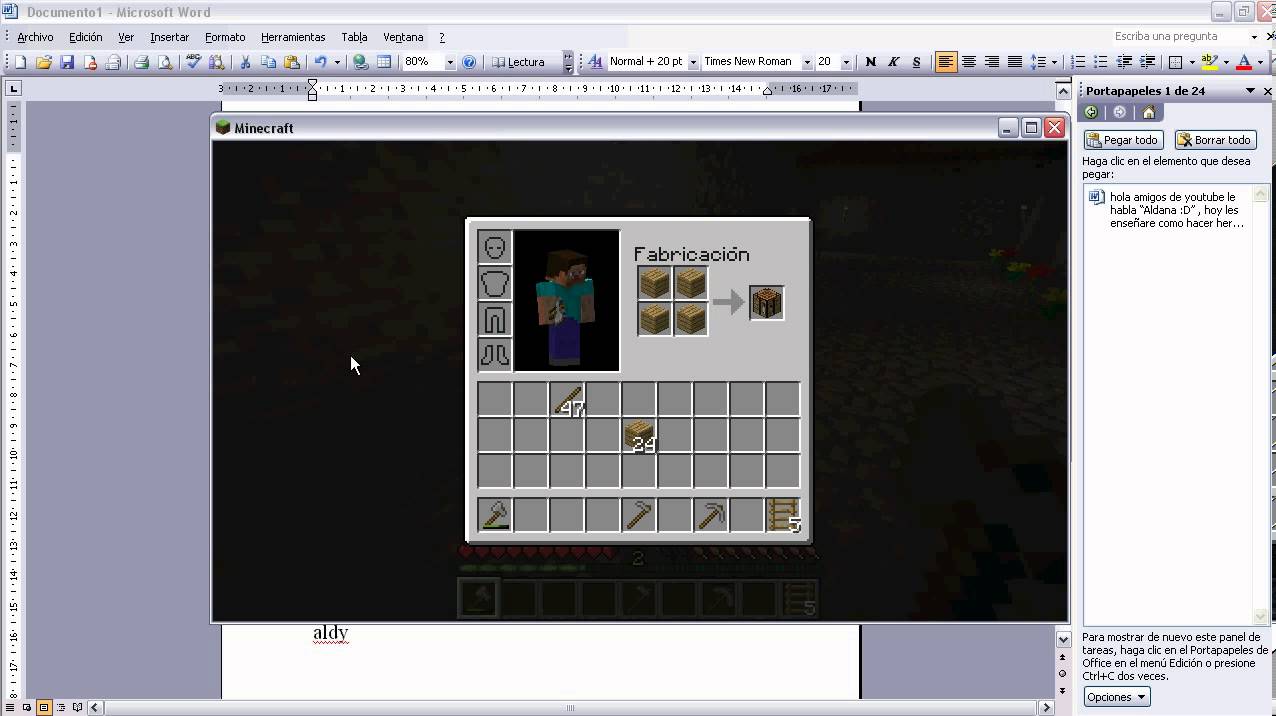Image resolution: width=1276 pixels, height=716 pixels.
Task: Open the Herramientas menu
Action: tap(293, 37)
